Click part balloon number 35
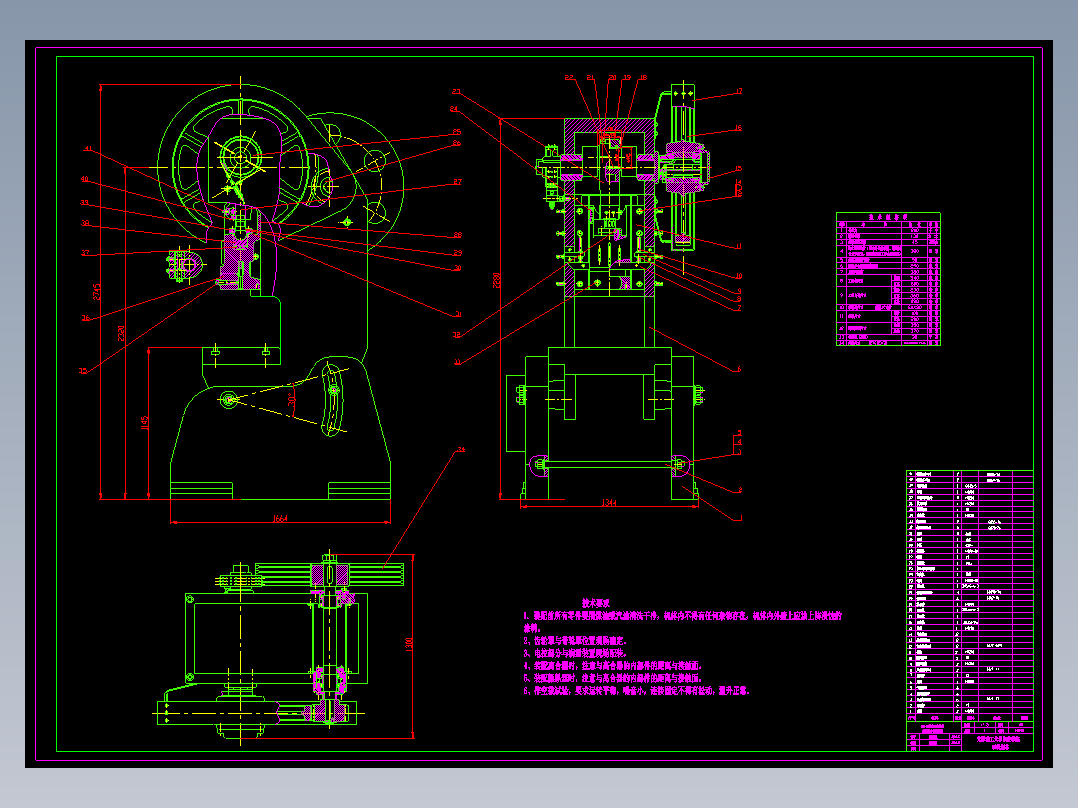Image resolution: width=1078 pixels, height=808 pixels. [x=83, y=371]
